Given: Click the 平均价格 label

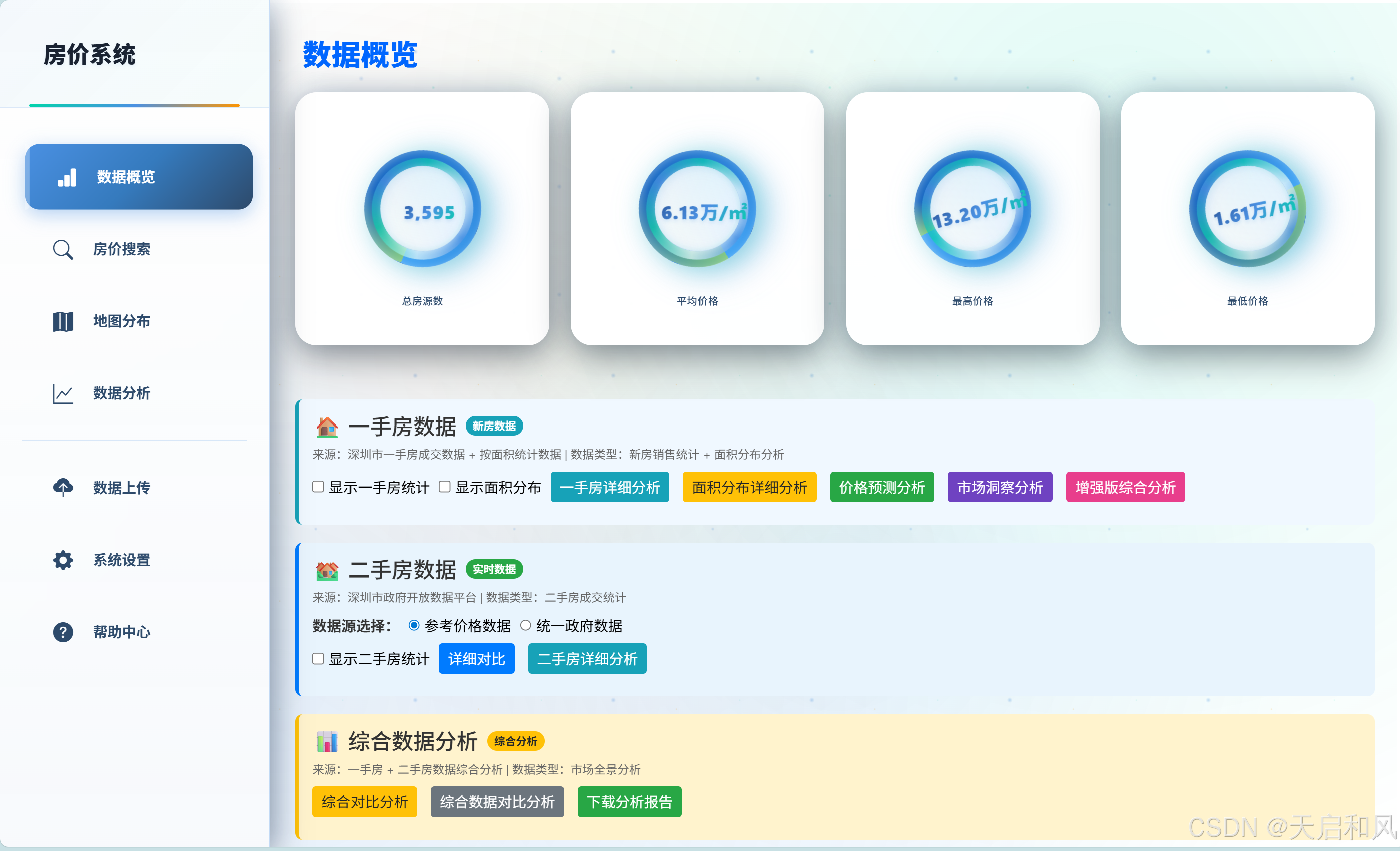Looking at the screenshot, I should click(x=697, y=301).
